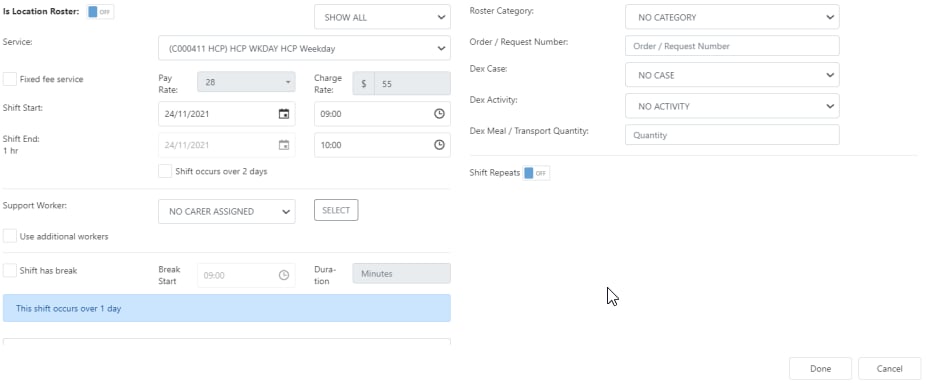The width and height of the screenshot is (926, 387).
Task: Click the 'This shift occurs over 1 day' banner
Action: [x=227, y=308]
